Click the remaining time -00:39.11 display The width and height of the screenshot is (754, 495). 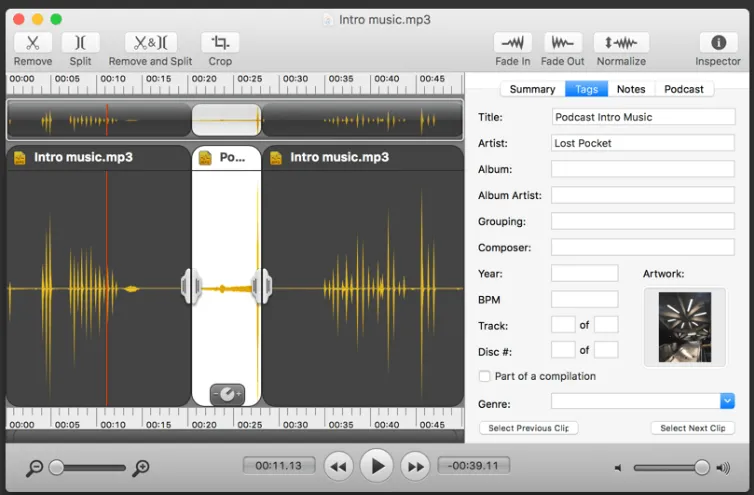[x=473, y=466]
